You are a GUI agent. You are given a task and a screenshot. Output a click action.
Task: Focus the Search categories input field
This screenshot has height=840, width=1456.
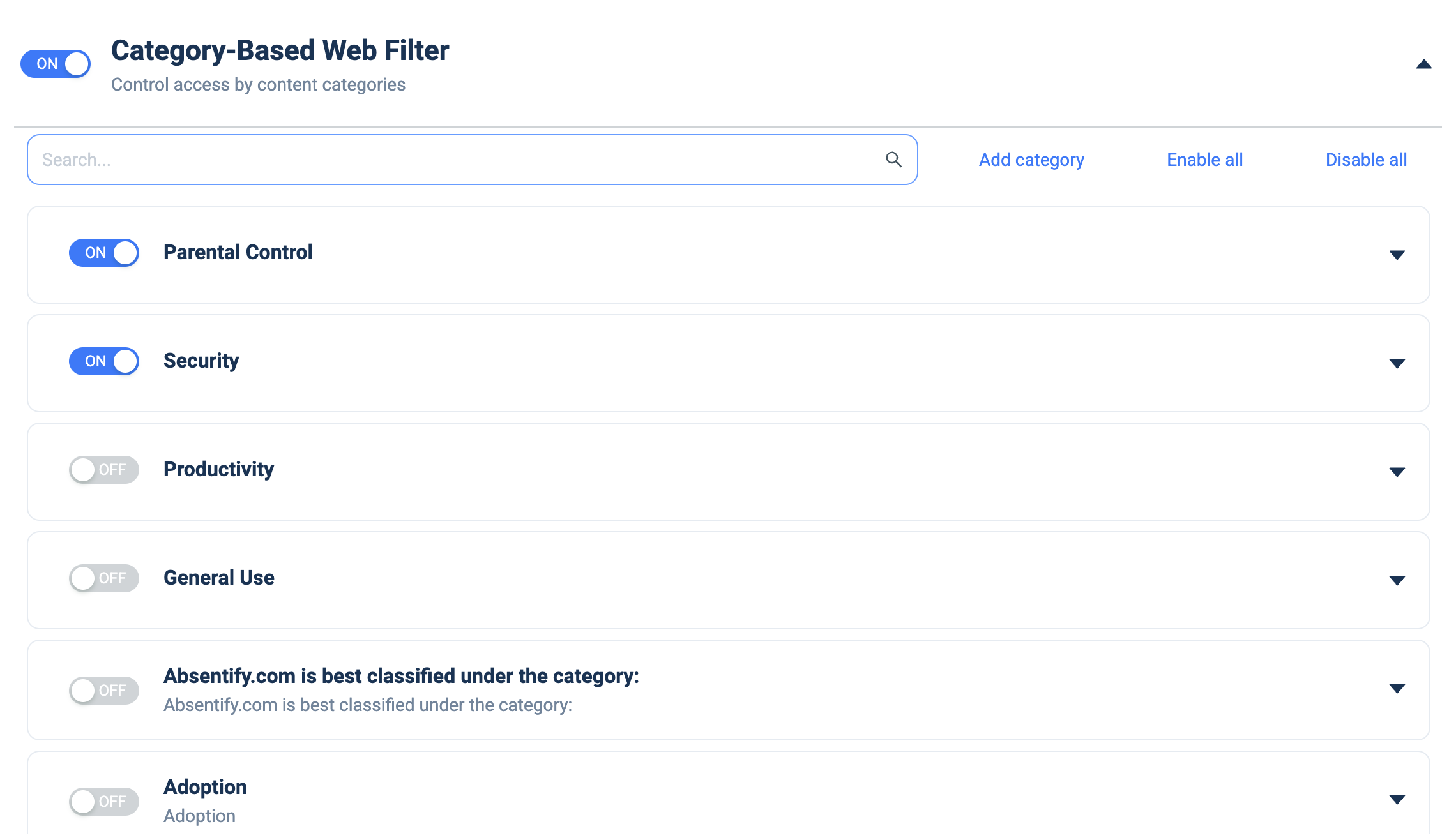(x=473, y=160)
